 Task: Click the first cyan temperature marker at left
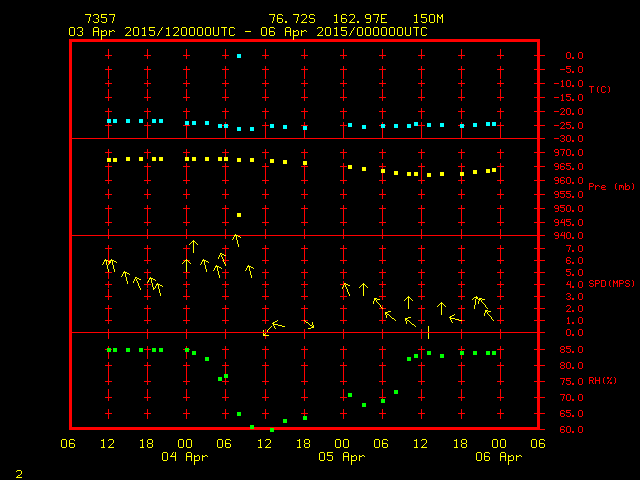point(109,121)
